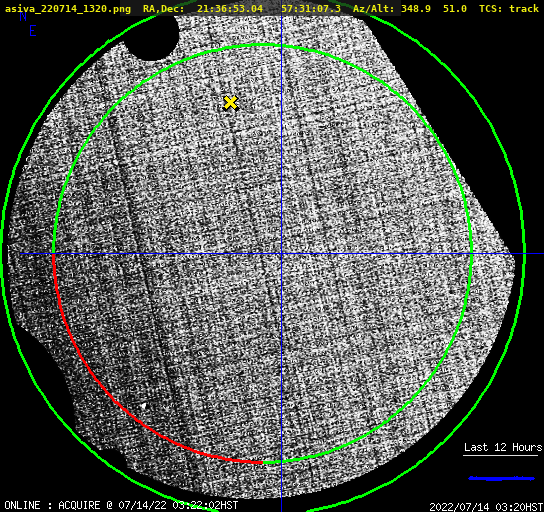Click the azimuth reading 348.9
Image resolution: width=544 pixels, height=512 pixels.
[x=416, y=9]
